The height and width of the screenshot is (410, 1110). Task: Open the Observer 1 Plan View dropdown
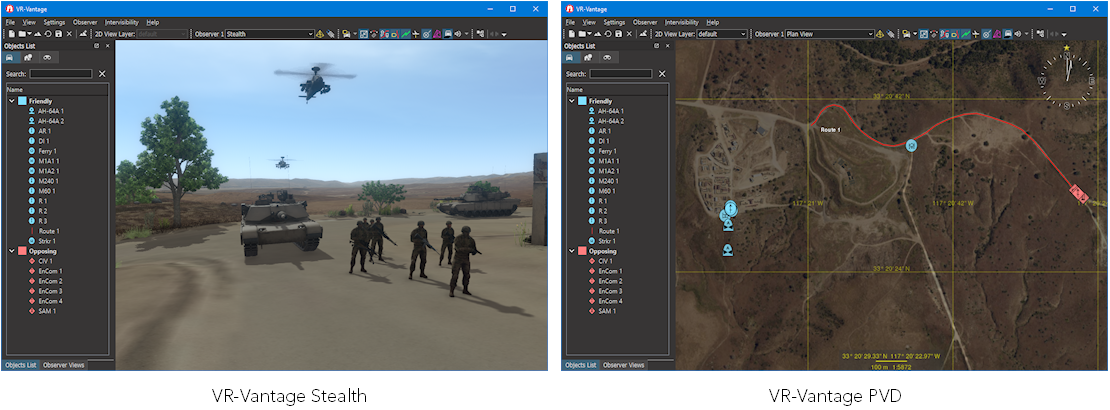click(x=830, y=34)
